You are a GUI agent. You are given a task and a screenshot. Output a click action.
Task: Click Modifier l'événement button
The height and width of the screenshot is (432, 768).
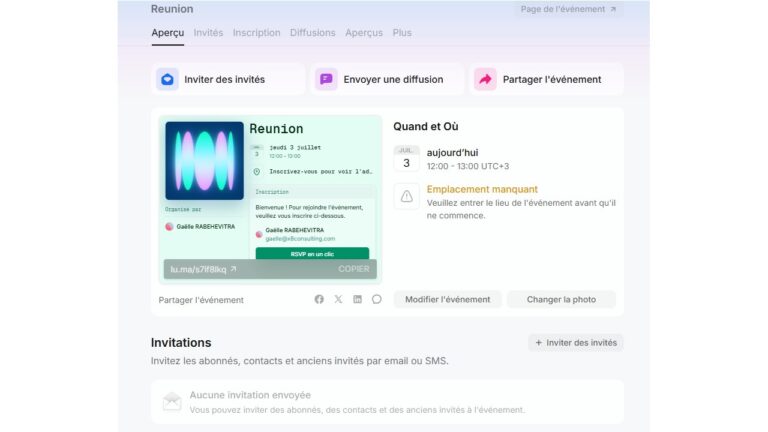(448, 299)
